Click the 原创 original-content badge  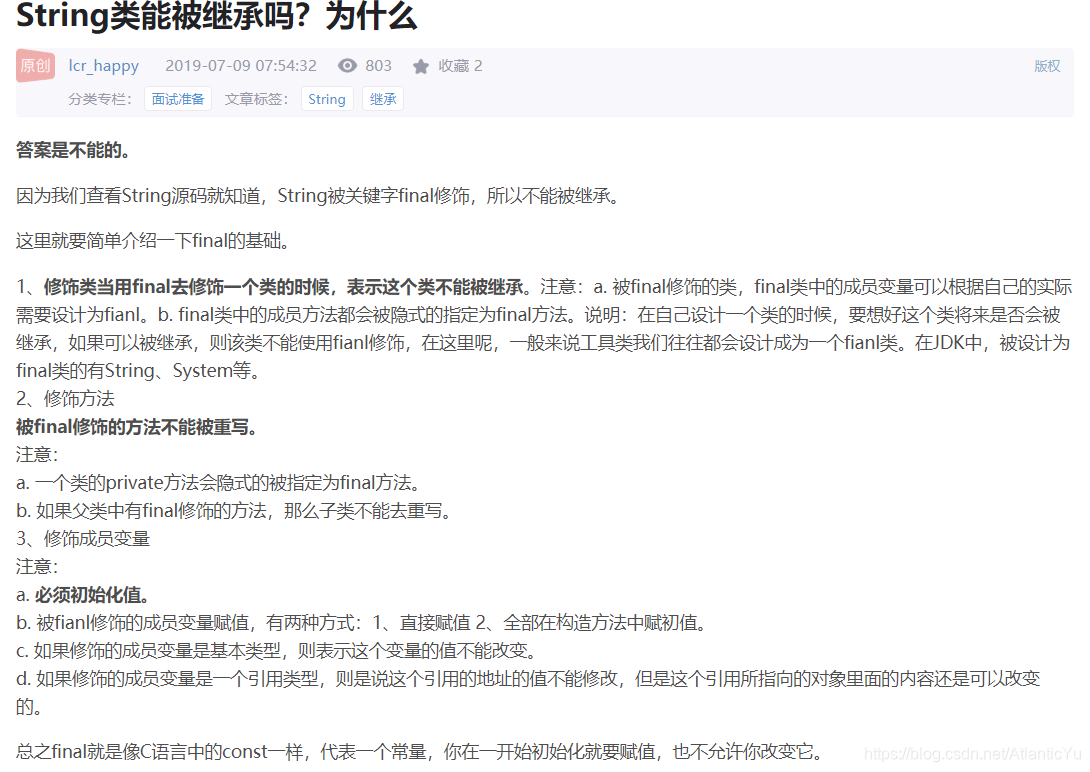[35, 65]
